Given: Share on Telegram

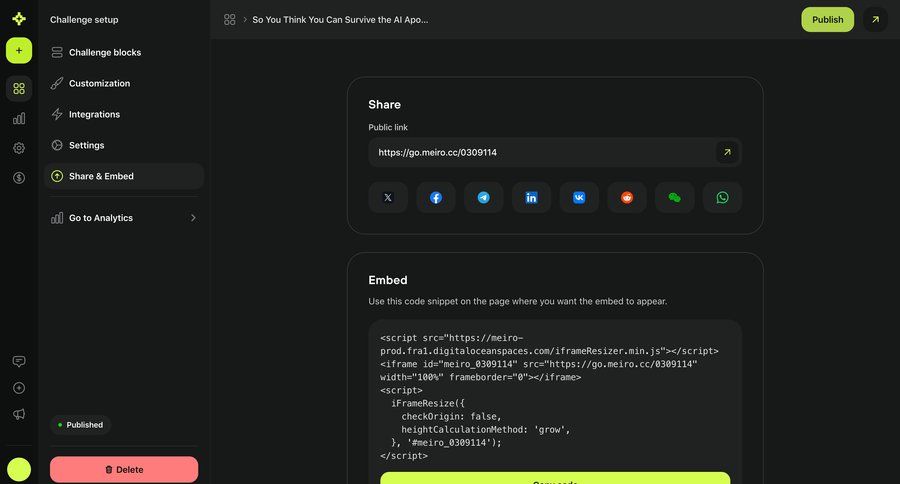Looking at the screenshot, I should [x=483, y=198].
